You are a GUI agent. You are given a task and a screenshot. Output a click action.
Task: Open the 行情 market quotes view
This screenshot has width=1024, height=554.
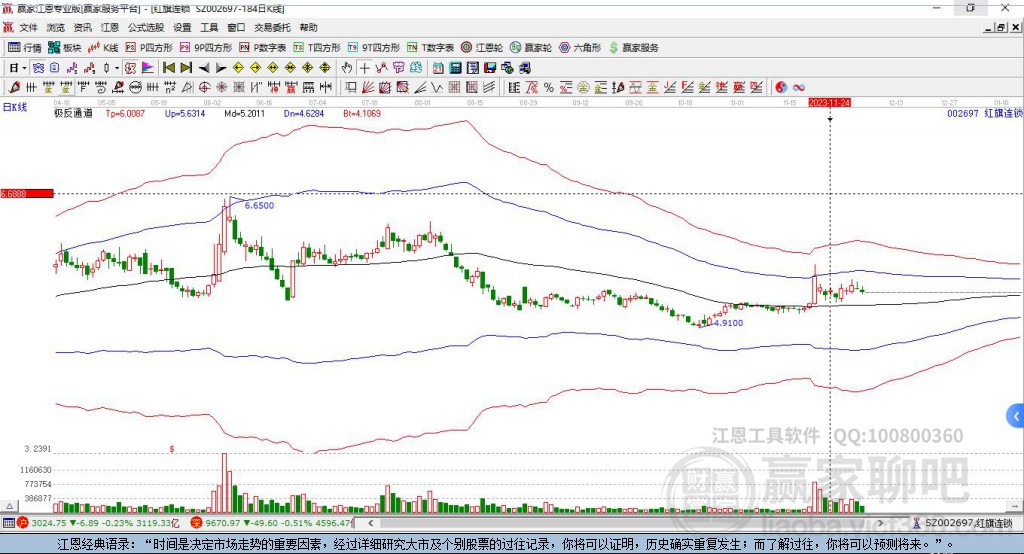pos(24,48)
